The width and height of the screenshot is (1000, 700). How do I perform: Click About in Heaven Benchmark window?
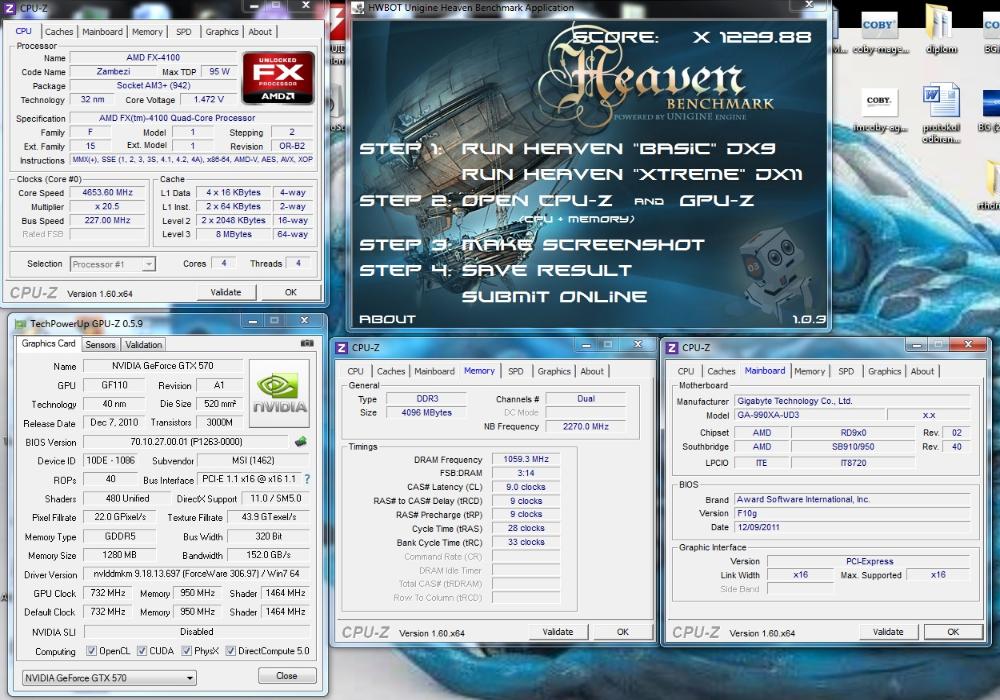[x=387, y=319]
